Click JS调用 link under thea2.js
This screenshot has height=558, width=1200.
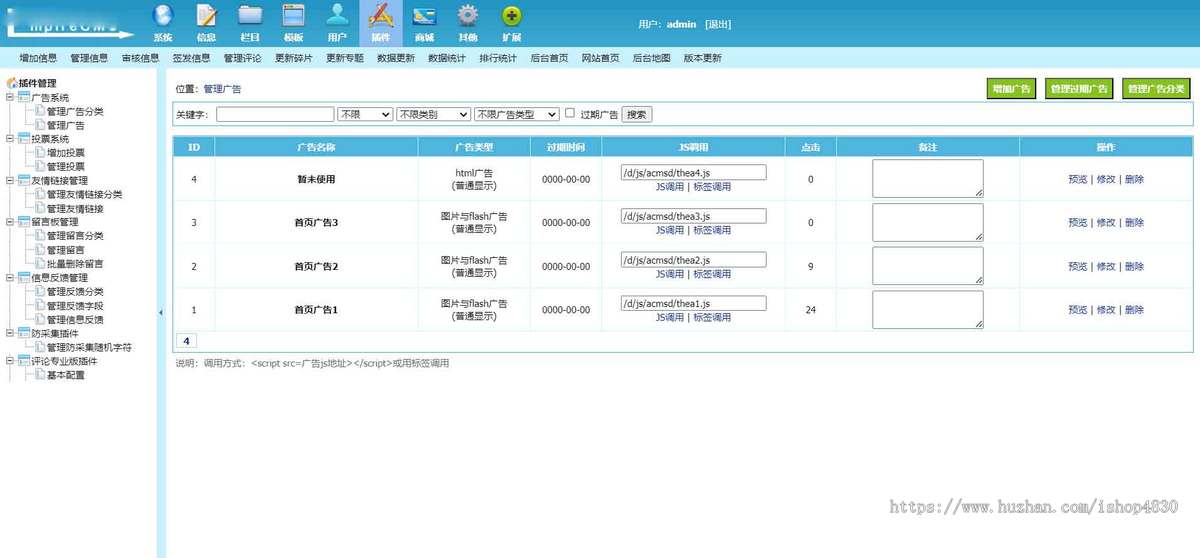670,274
